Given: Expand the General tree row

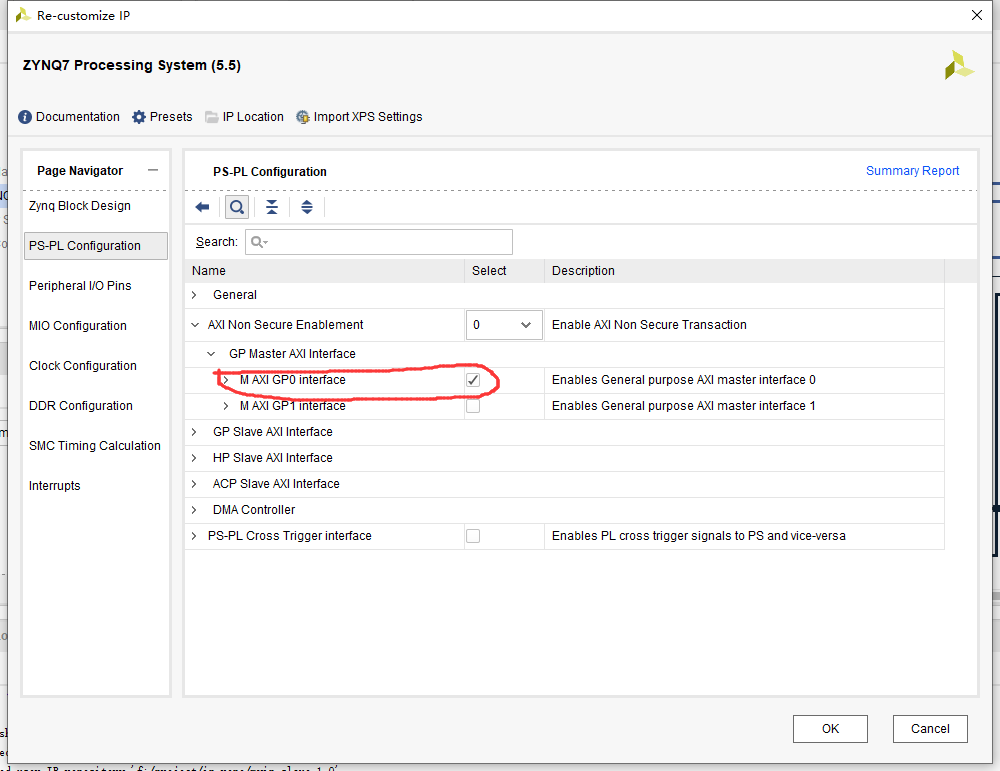Looking at the screenshot, I should tap(195, 295).
